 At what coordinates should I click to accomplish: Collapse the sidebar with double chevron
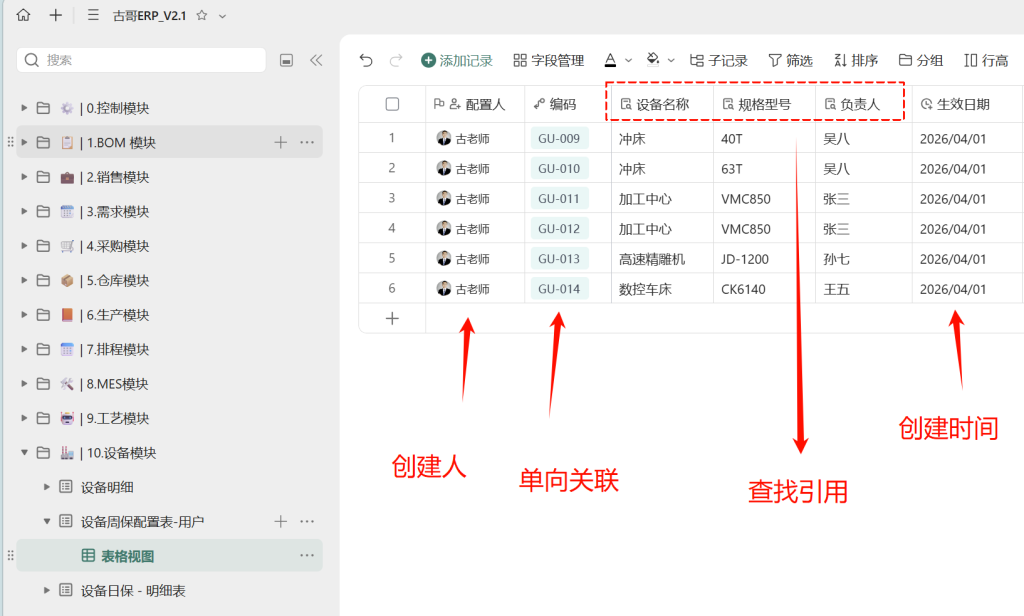click(x=316, y=60)
